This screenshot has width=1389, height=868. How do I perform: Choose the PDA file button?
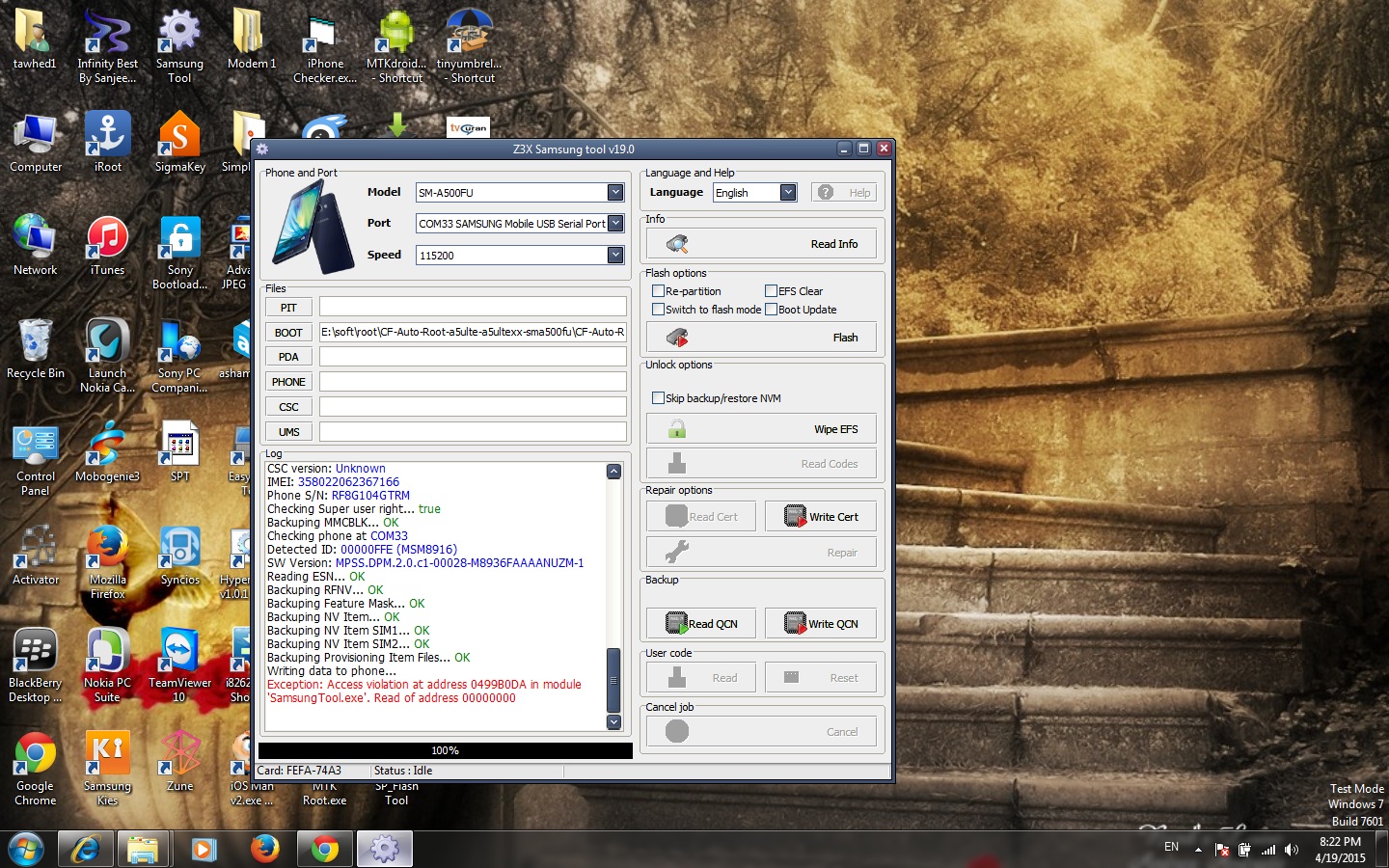288,357
